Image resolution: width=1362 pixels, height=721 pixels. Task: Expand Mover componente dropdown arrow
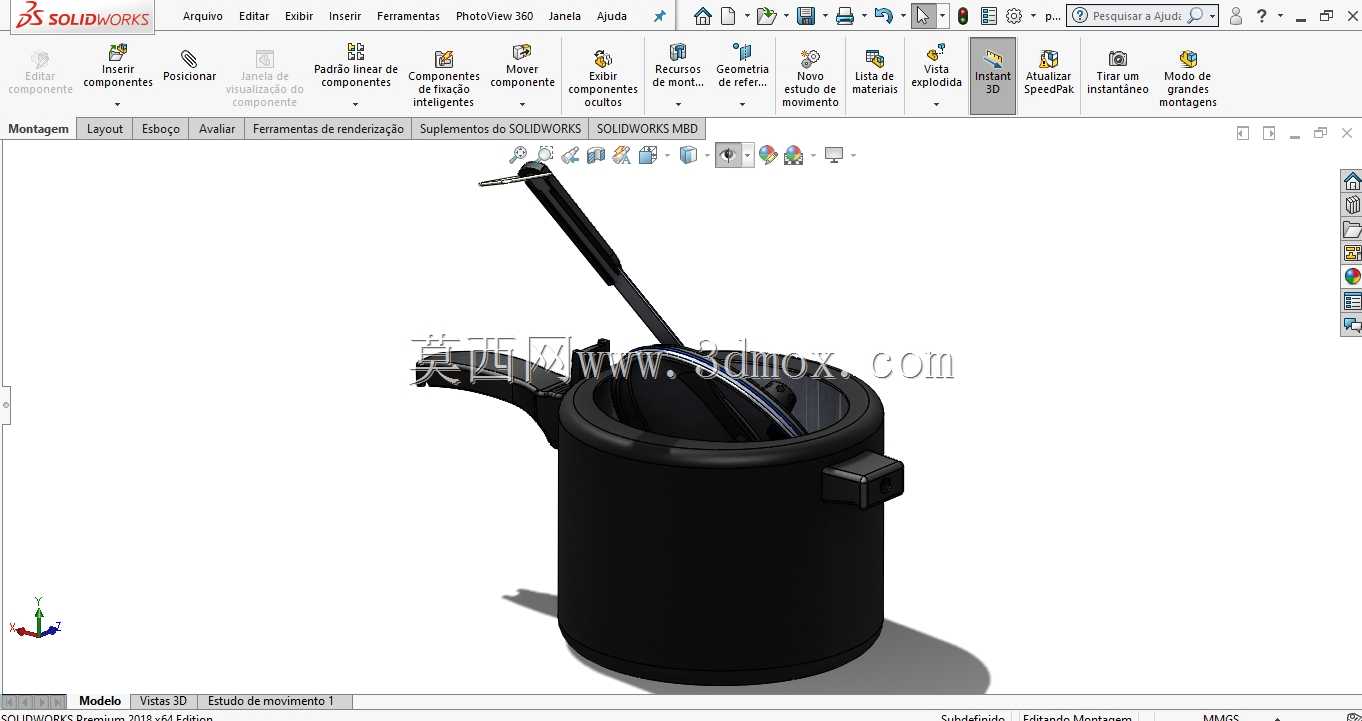point(522,104)
